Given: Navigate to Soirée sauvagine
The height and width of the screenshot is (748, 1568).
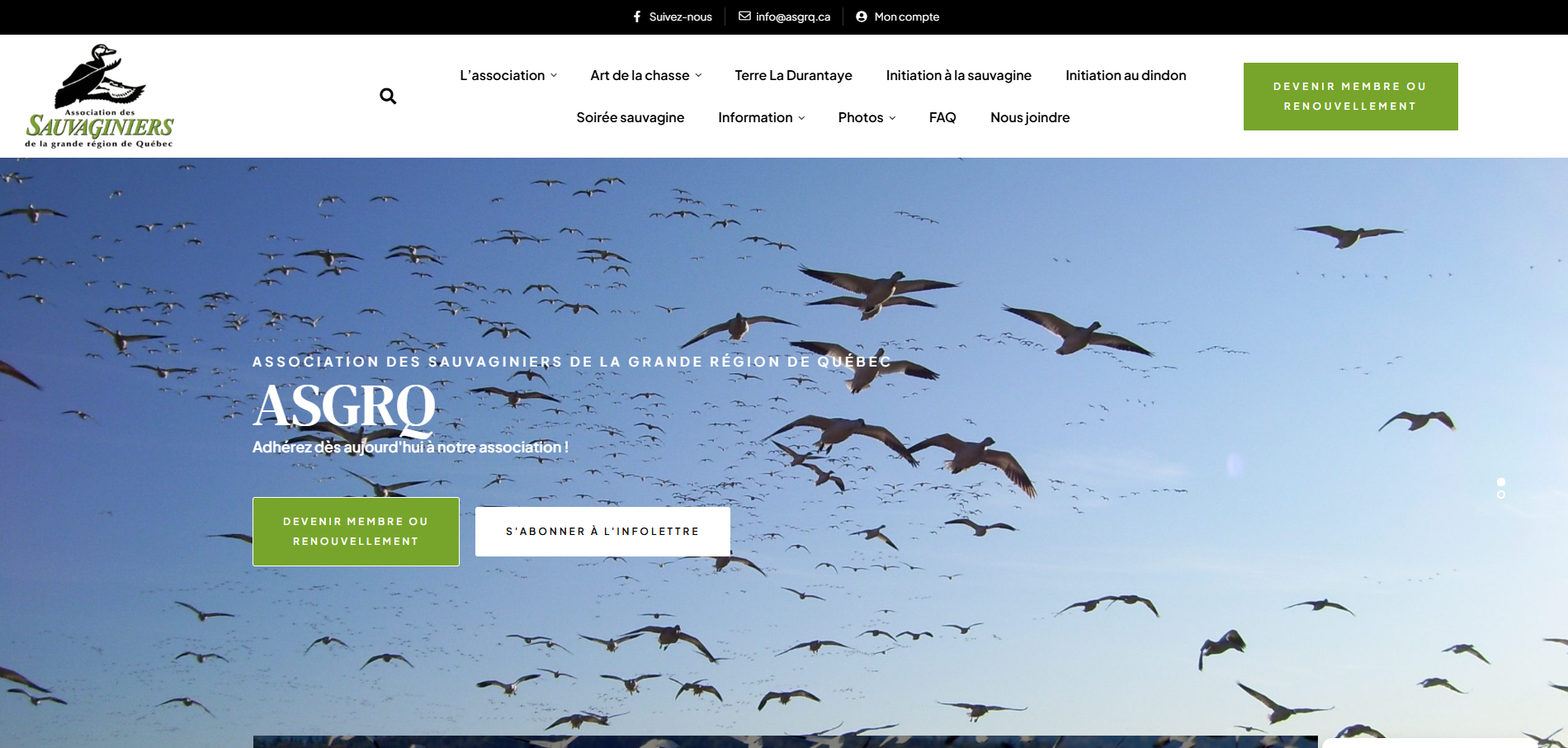Looking at the screenshot, I should tap(630, 117).
